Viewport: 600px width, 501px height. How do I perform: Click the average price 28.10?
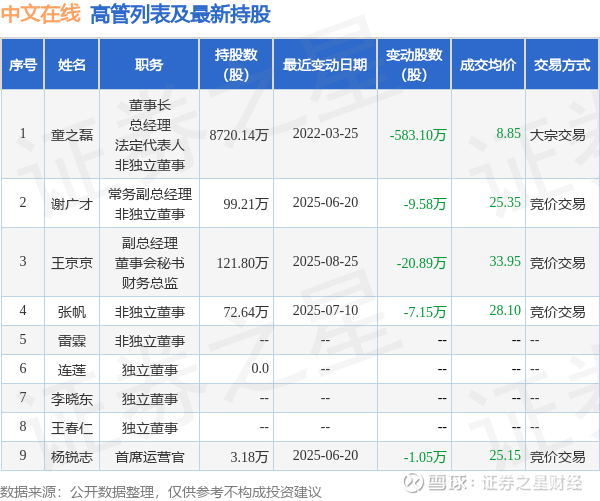[x=505, y=310]
